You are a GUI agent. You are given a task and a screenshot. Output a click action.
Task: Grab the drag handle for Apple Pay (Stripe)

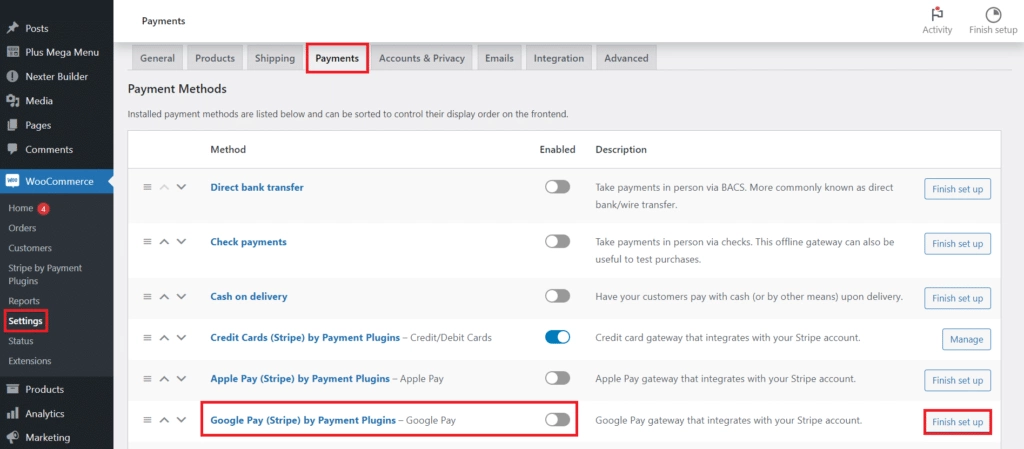pos(148,379)
